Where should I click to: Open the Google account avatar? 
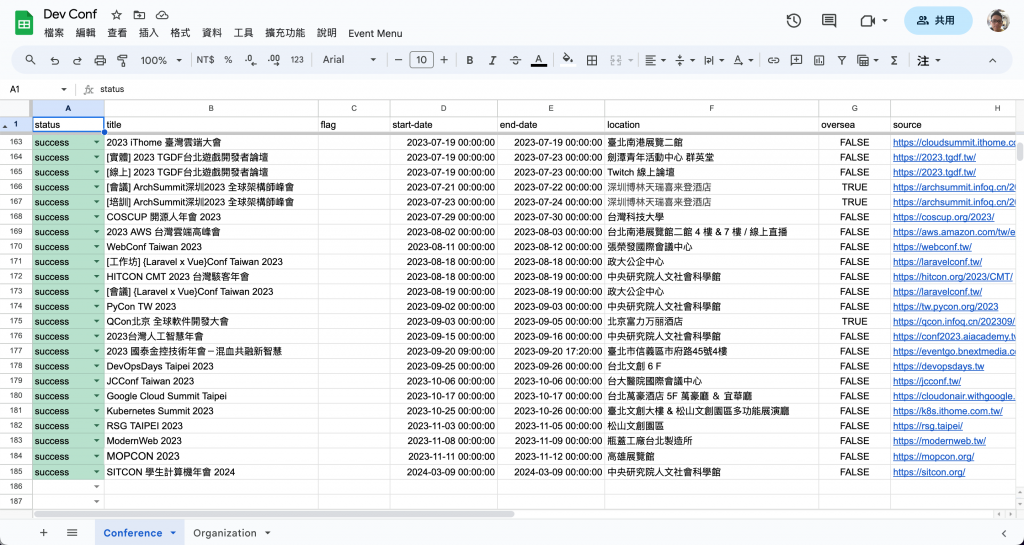998,21
